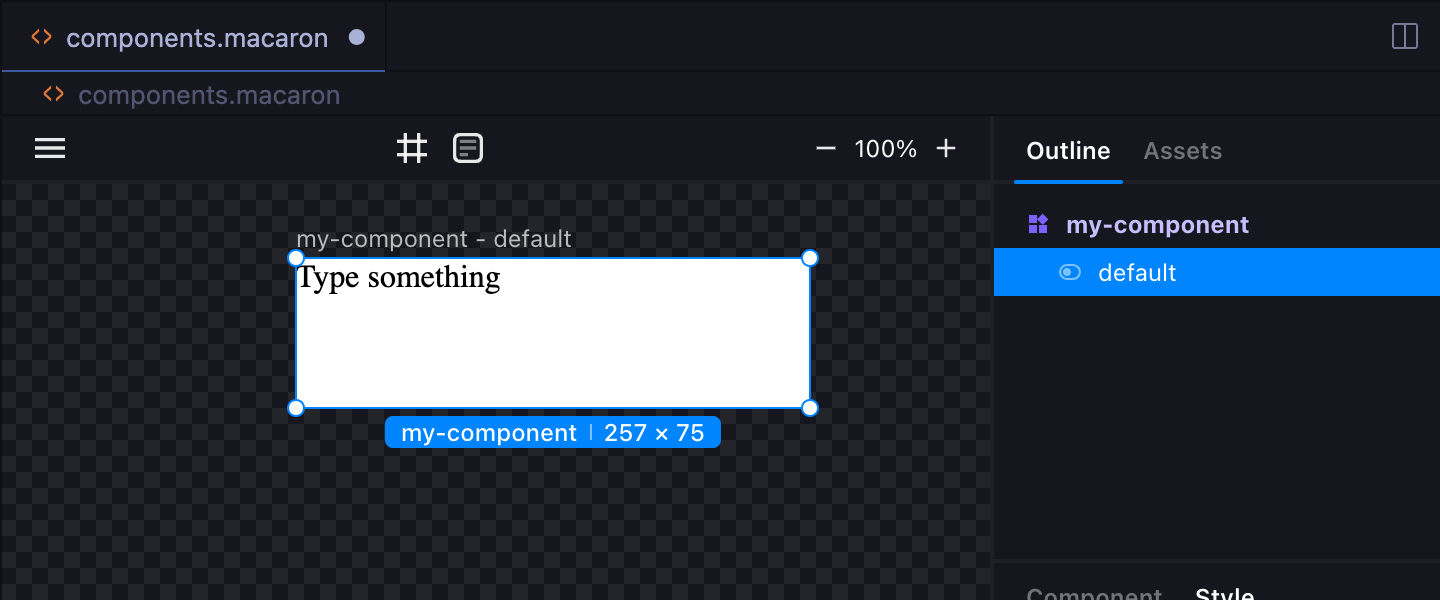
Task: Select the default variant row
Action: point(1216,272)
